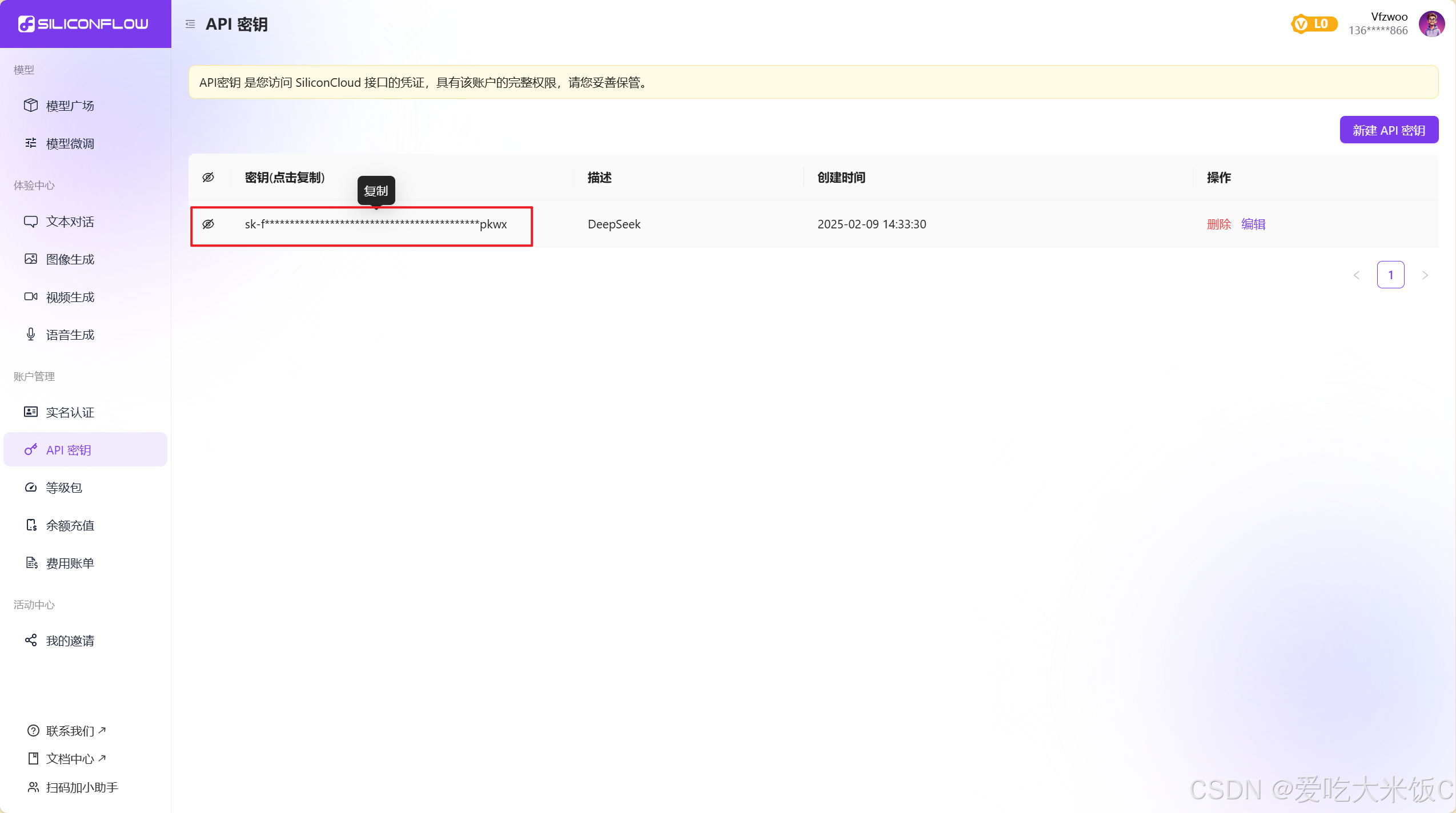Screen dimensions: 1456x813
Task: Reveal the DeepSeek key with the eye icon
Action: (208, 224)
